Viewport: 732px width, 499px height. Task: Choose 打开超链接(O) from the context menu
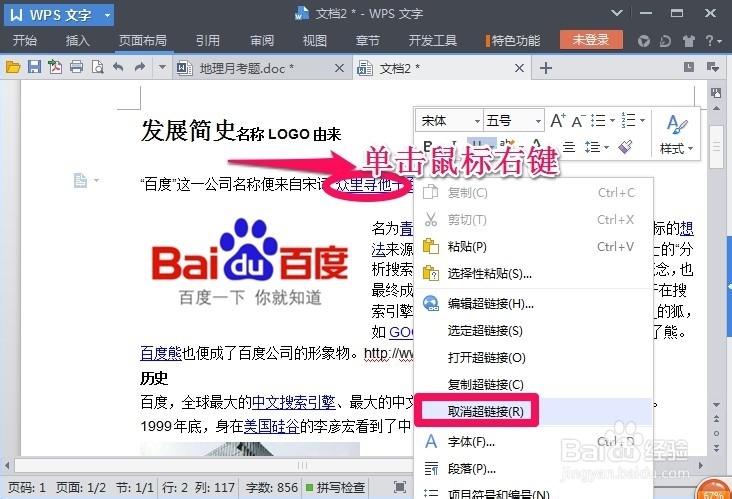[x=533, y=358]
